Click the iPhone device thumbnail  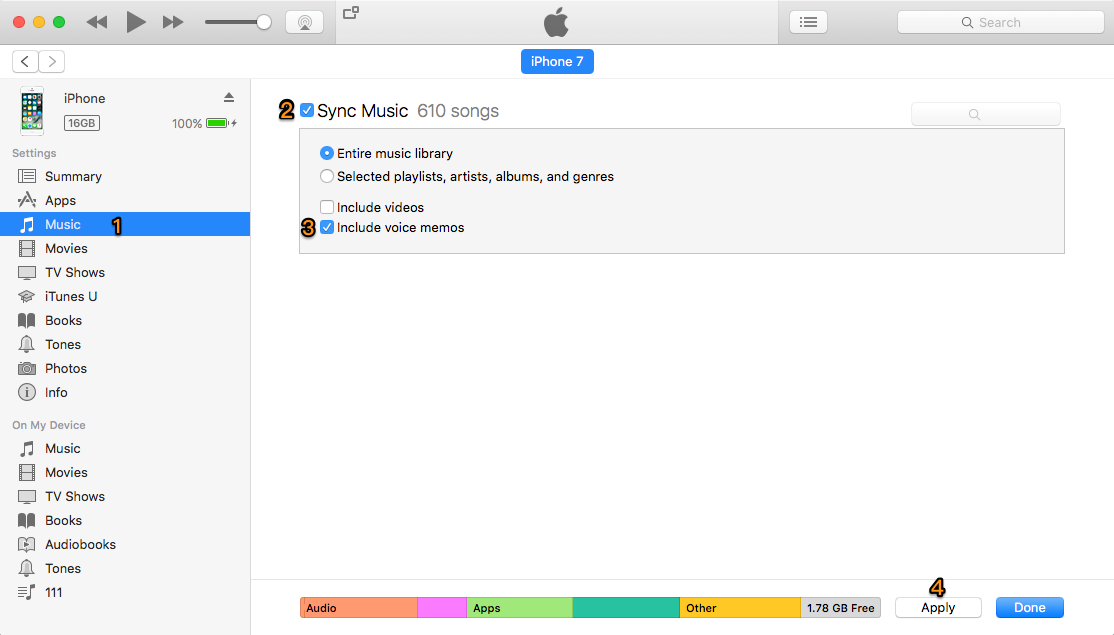pyautogui.click(x=32, y=111)
